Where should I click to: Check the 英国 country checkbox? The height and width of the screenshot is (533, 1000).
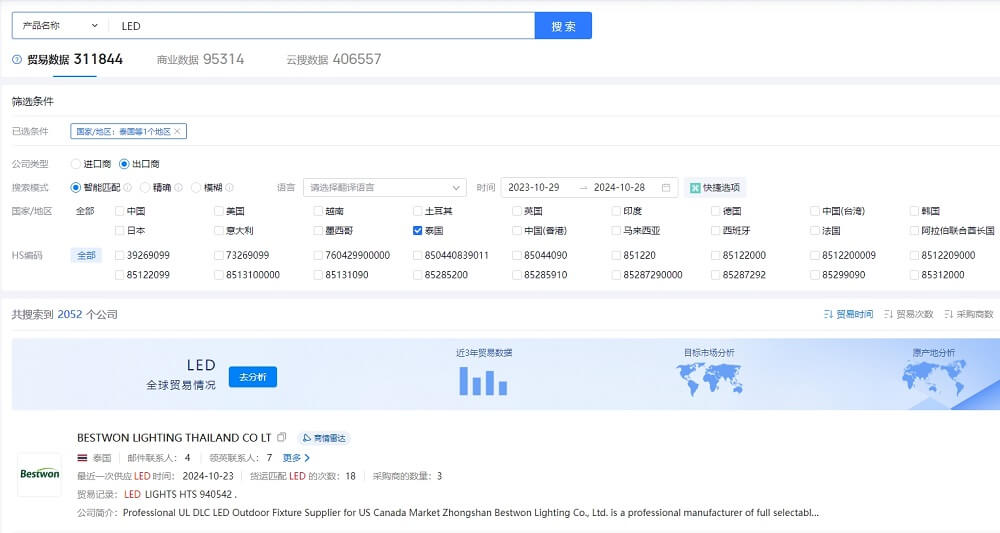click(517, 211)
